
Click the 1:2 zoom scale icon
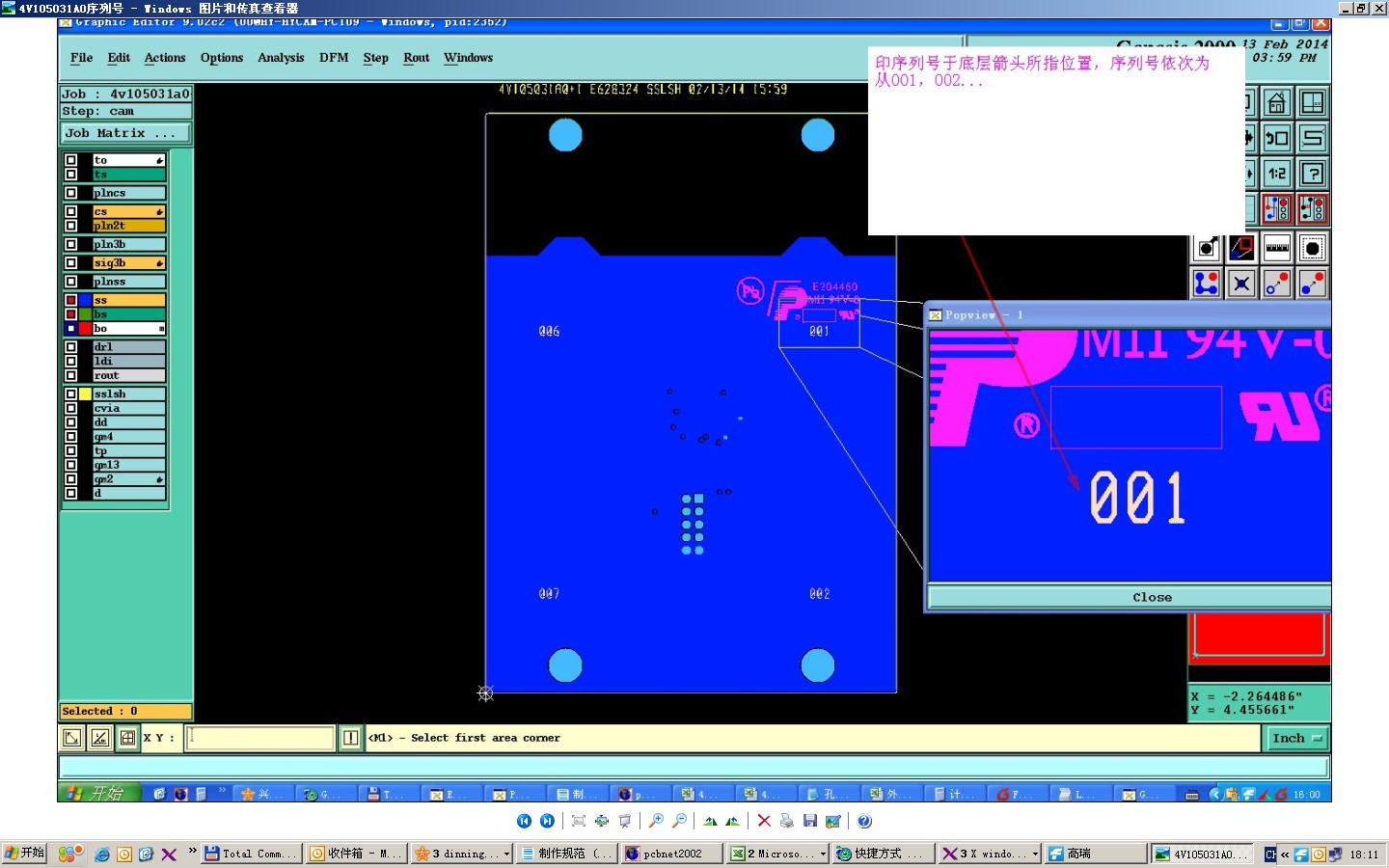pos(1277,174)
